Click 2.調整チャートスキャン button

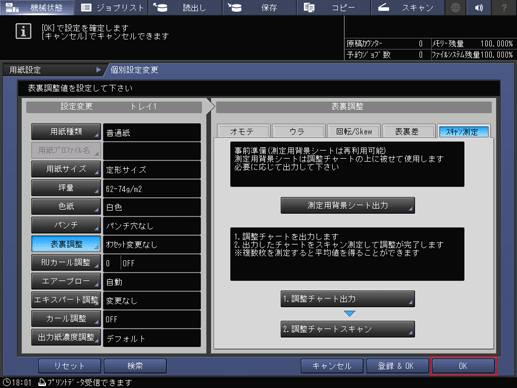tap(348, 329)
